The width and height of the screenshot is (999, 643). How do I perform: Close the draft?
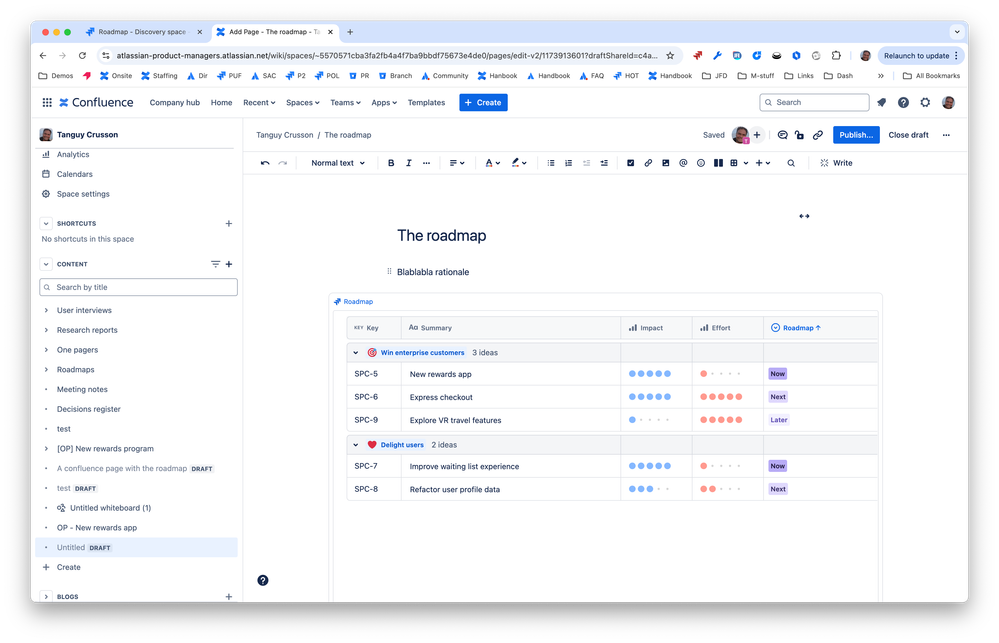909,135
